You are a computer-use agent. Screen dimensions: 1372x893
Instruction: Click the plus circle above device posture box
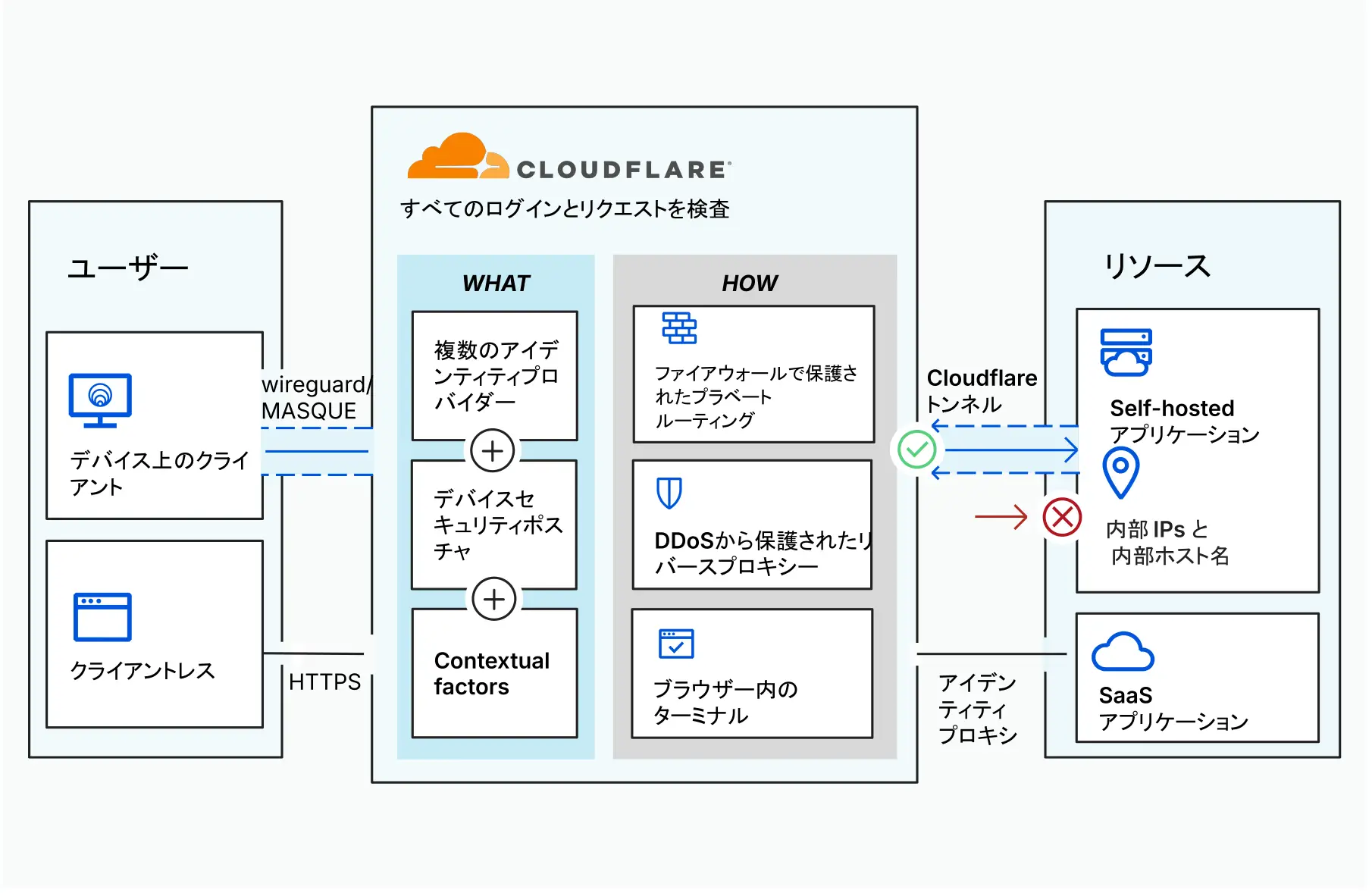(492, 450)
